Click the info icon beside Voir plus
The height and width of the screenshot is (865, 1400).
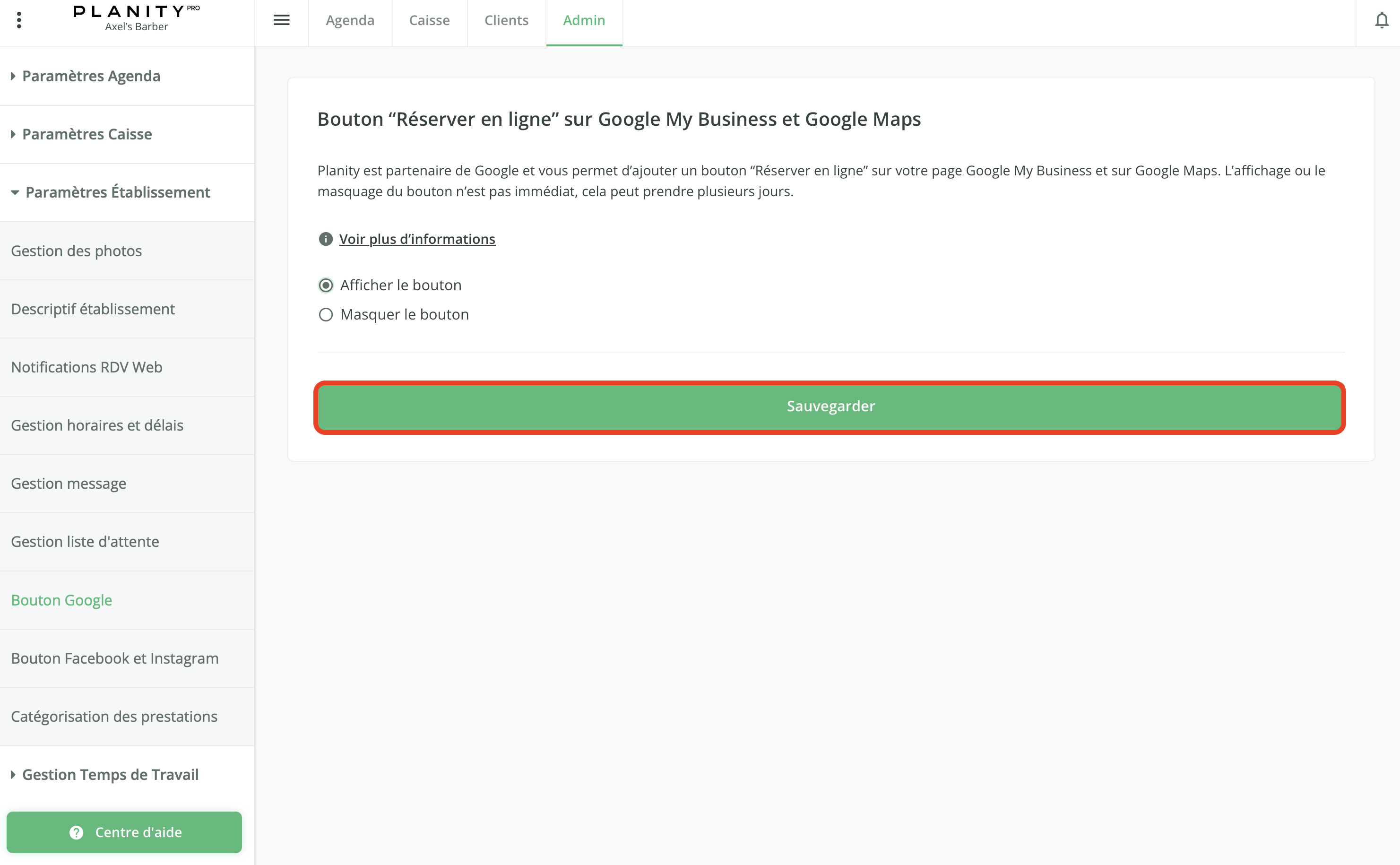(325, 239)
